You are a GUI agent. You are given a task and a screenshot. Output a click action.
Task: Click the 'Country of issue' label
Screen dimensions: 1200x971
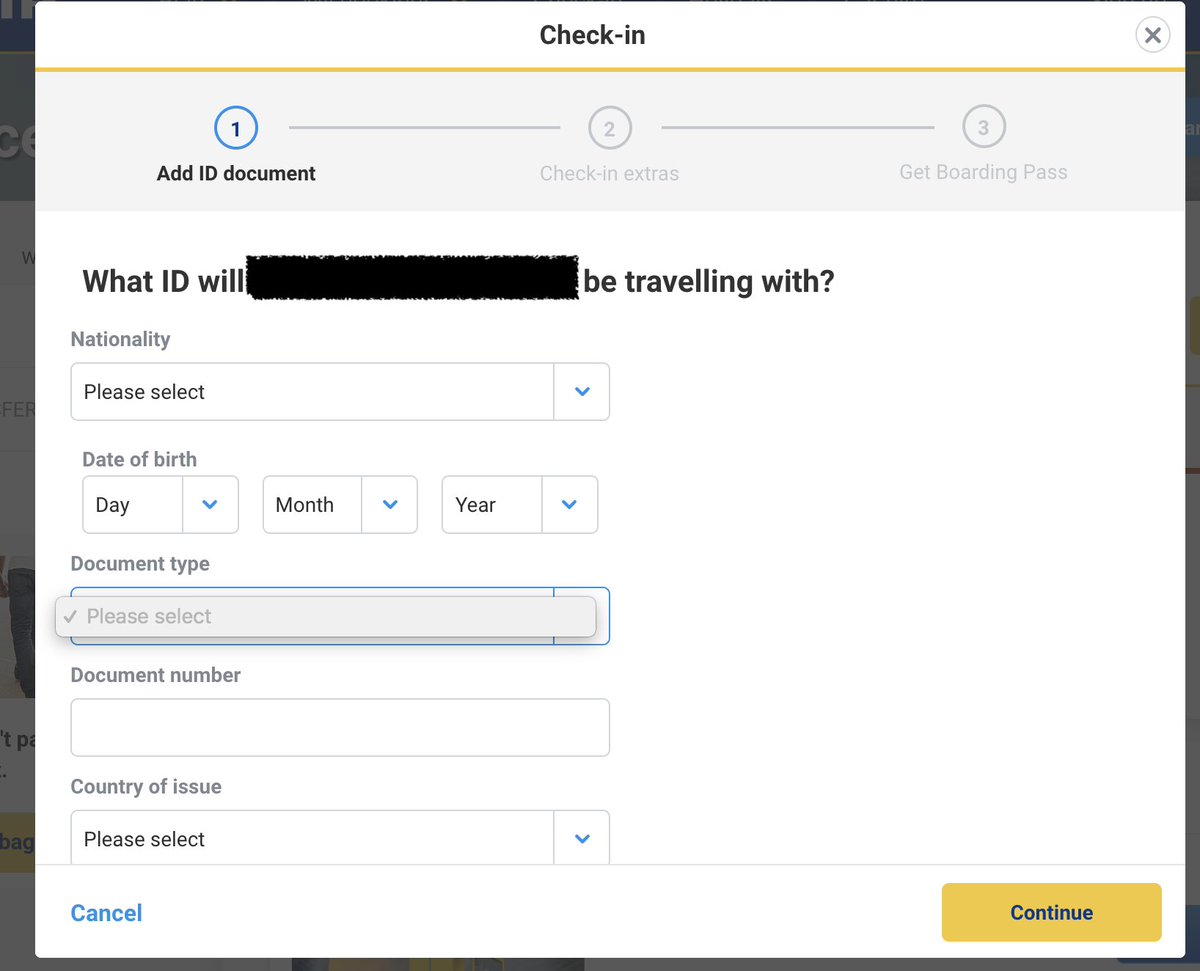click(x=146, y=787)
